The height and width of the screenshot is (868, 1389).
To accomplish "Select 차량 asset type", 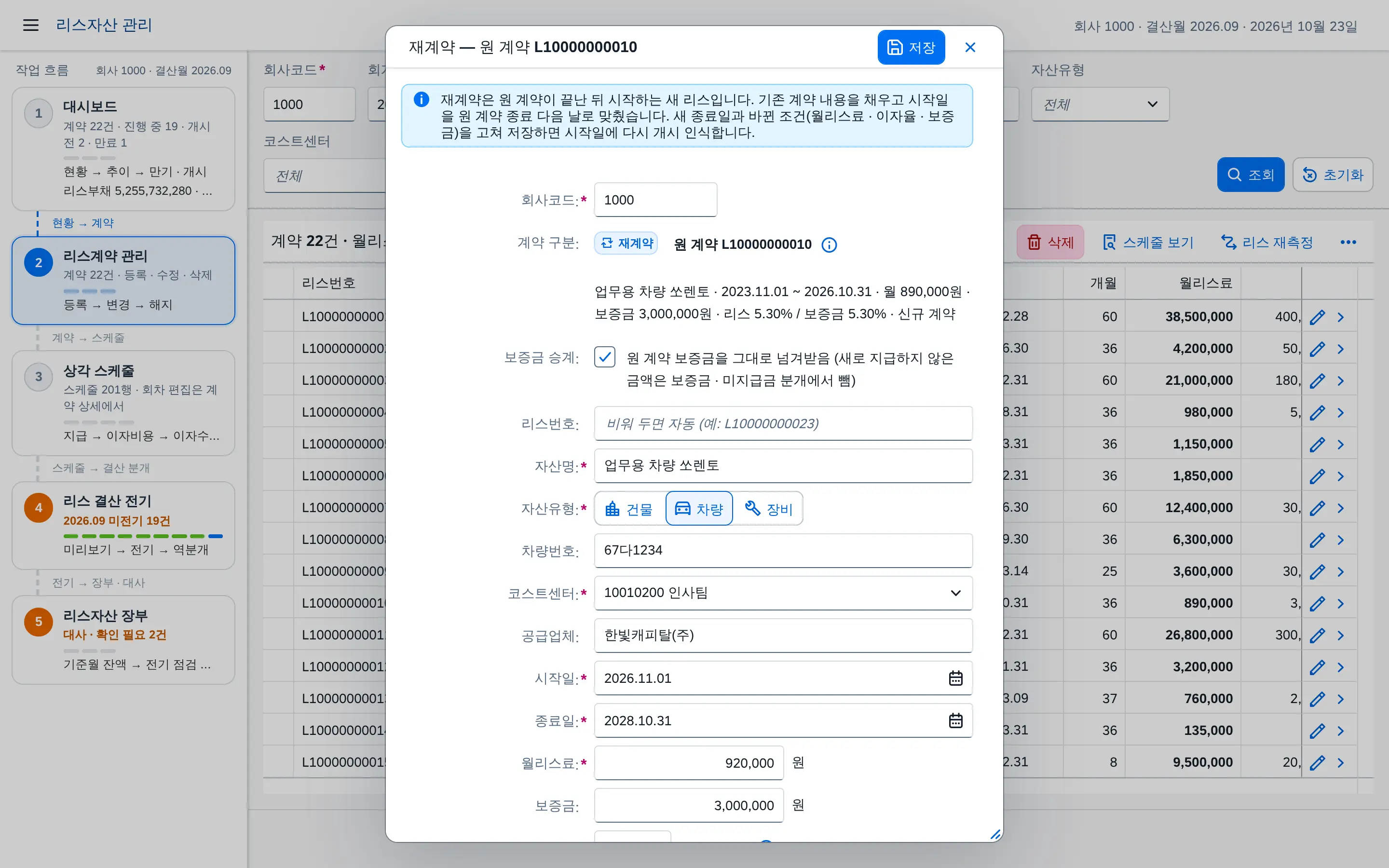I will [x=699, y=509].
